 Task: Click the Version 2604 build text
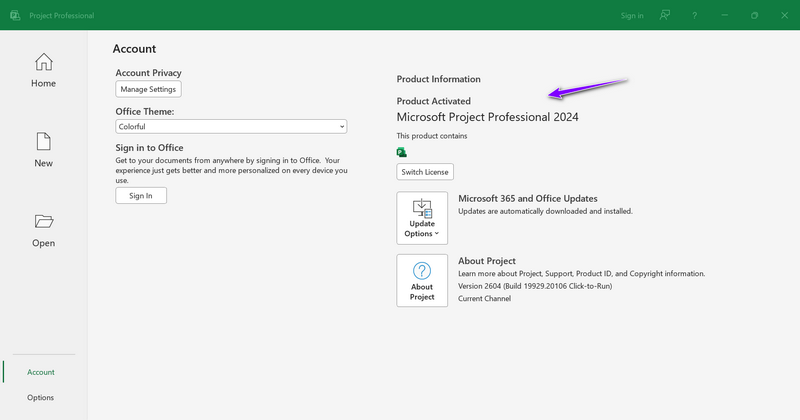tap(535, 286)
